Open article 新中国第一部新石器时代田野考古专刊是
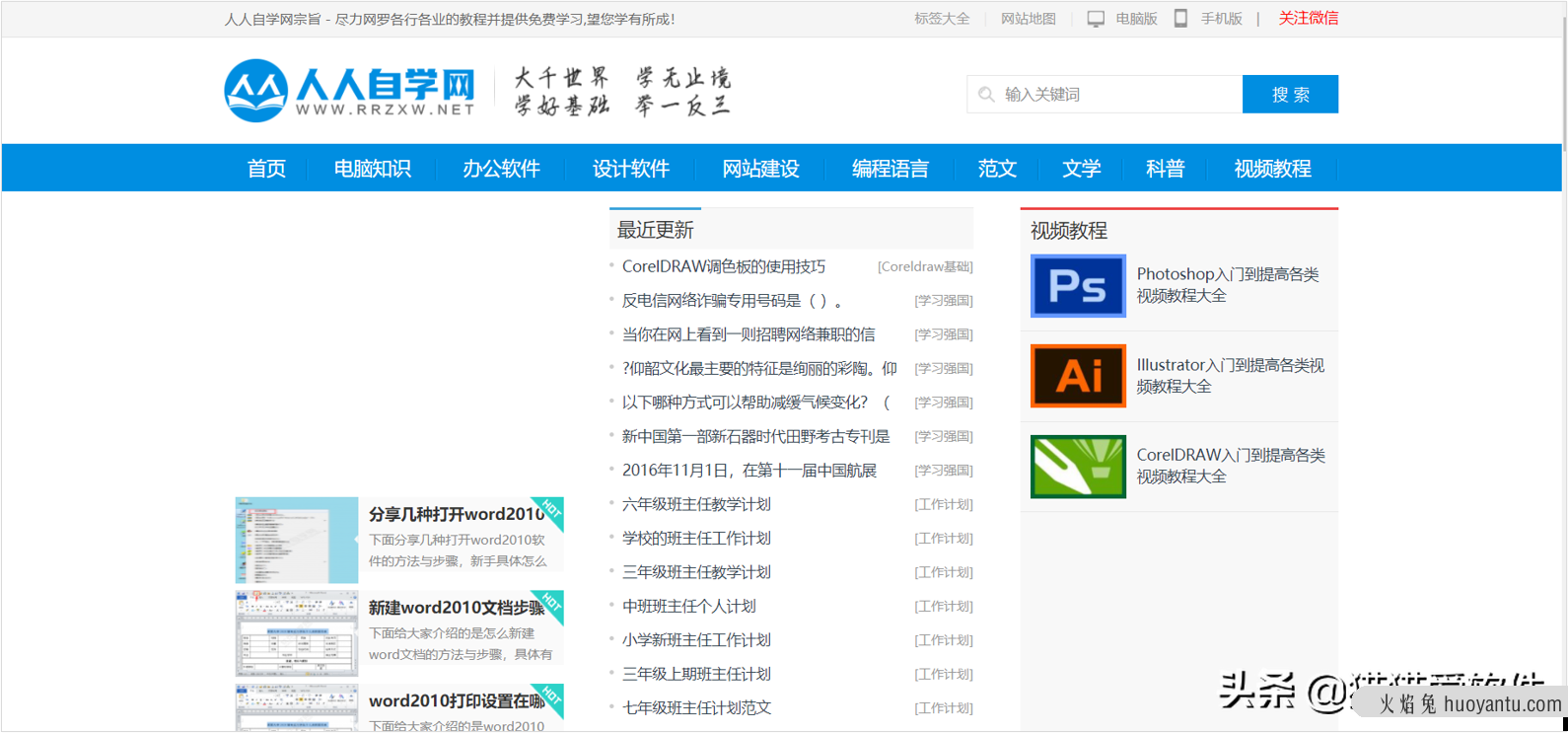 (756, 436)
